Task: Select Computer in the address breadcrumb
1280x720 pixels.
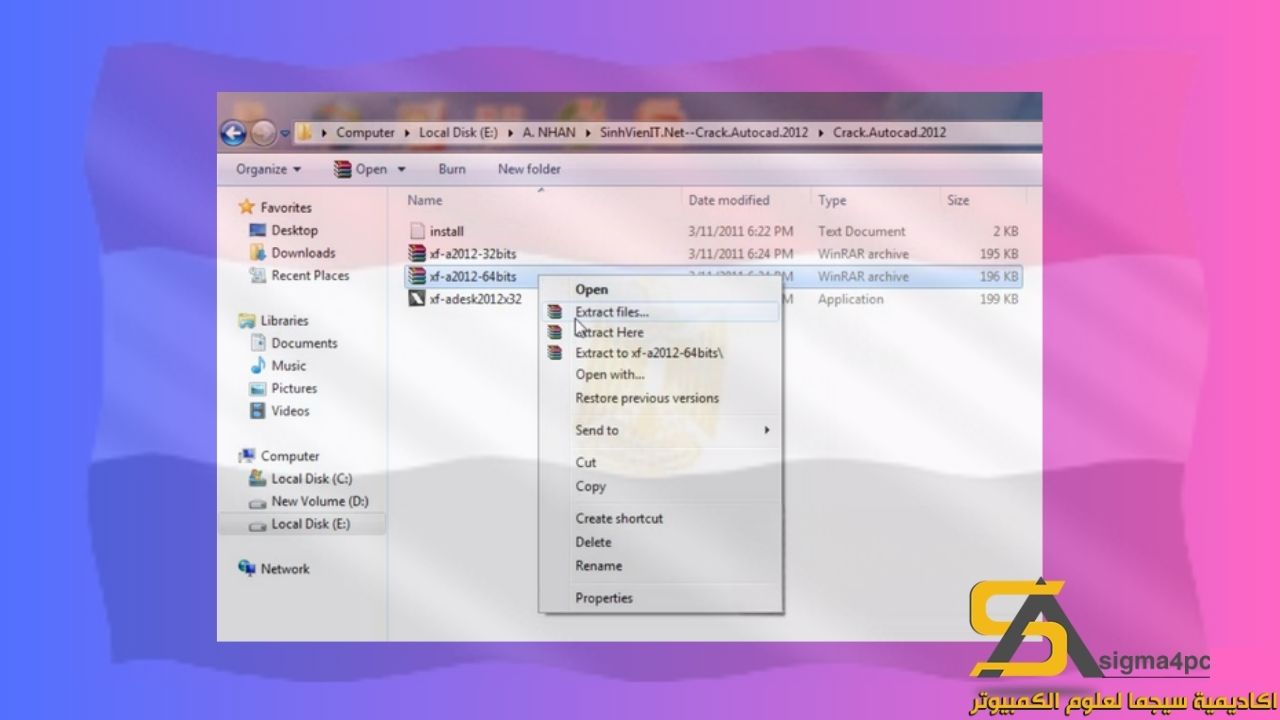Action: point(365,132)
